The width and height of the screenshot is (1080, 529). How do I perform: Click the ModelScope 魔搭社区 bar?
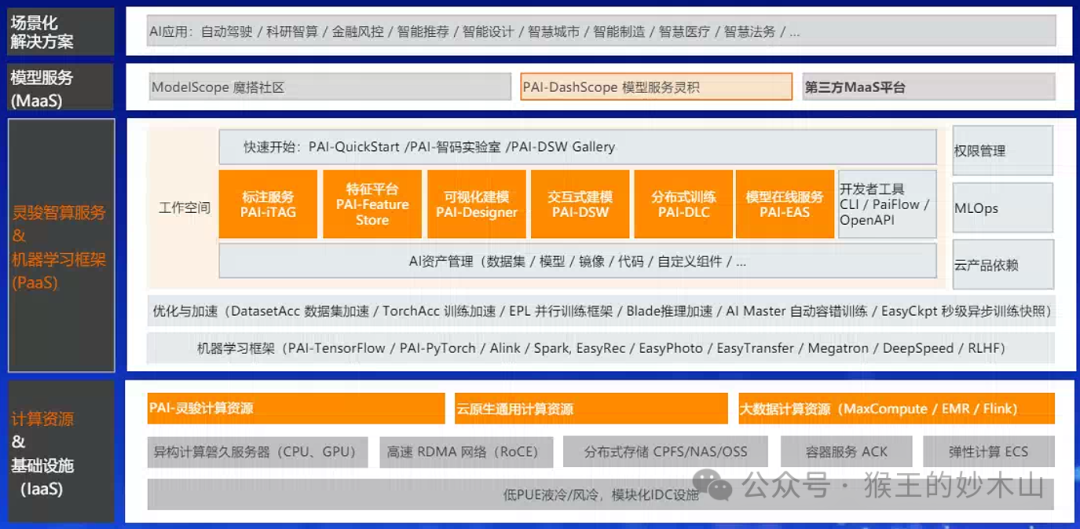pyautogui.click(x=330, y=87)
